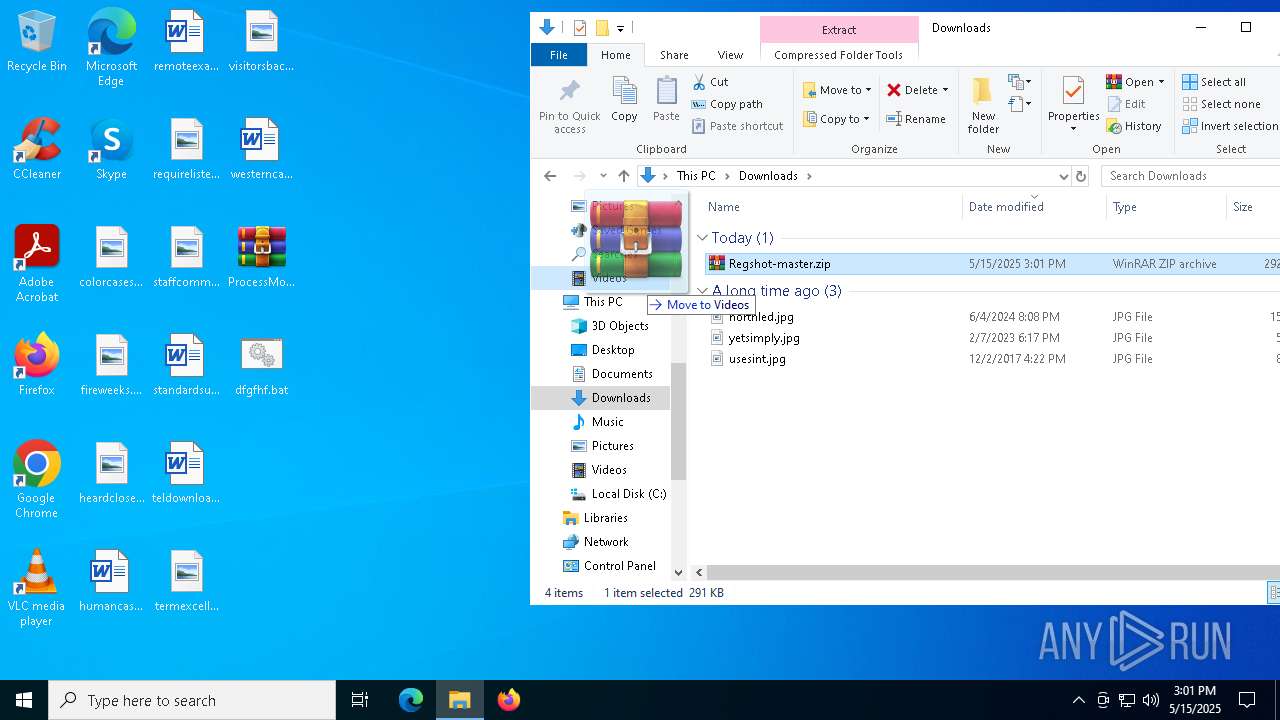Open the File tab
1280x720 pixels.
[559, 55]
